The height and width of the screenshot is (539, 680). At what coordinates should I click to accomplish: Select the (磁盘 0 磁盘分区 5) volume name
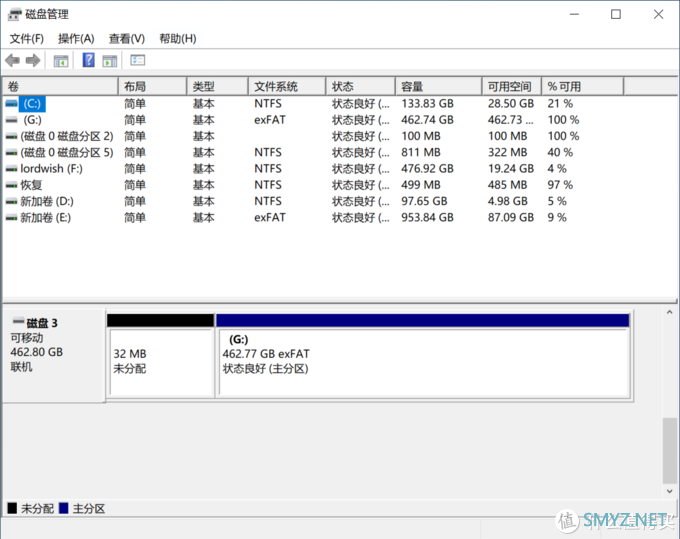(x=67, y=153)
